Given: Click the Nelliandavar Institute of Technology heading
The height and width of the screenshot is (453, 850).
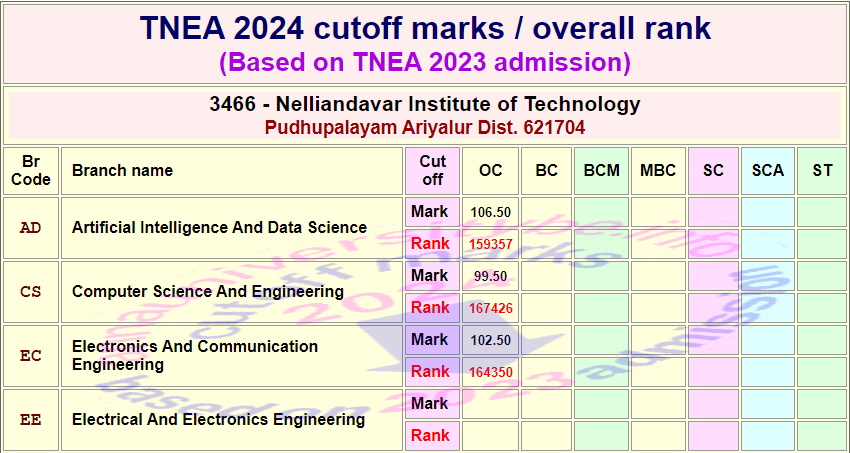Looking at the screenshot, I should click(x=425, y=104).
